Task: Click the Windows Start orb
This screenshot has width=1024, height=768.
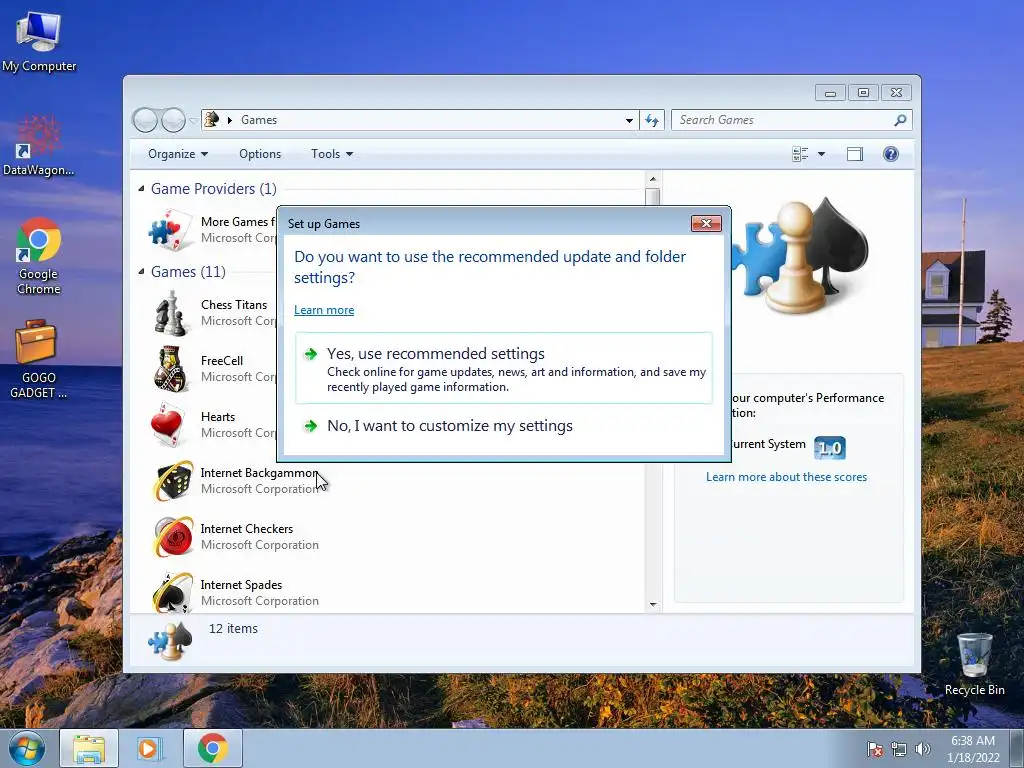Action: (x=27, y=748)
